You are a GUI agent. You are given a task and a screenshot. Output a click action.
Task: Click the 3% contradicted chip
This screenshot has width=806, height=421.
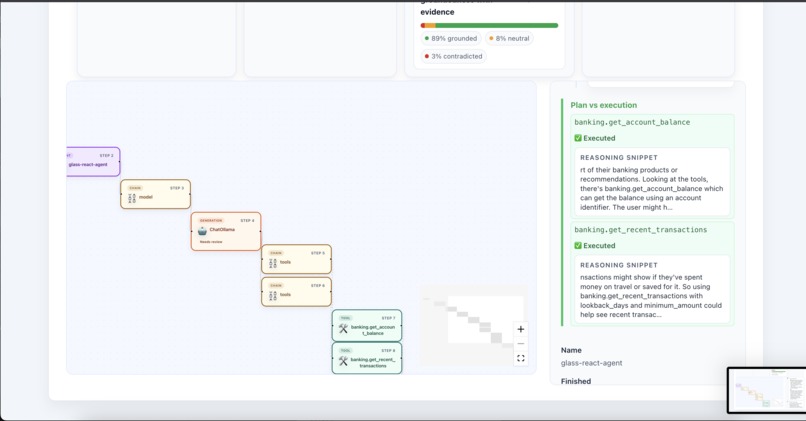pyautogui.click(x=453, y=56)
